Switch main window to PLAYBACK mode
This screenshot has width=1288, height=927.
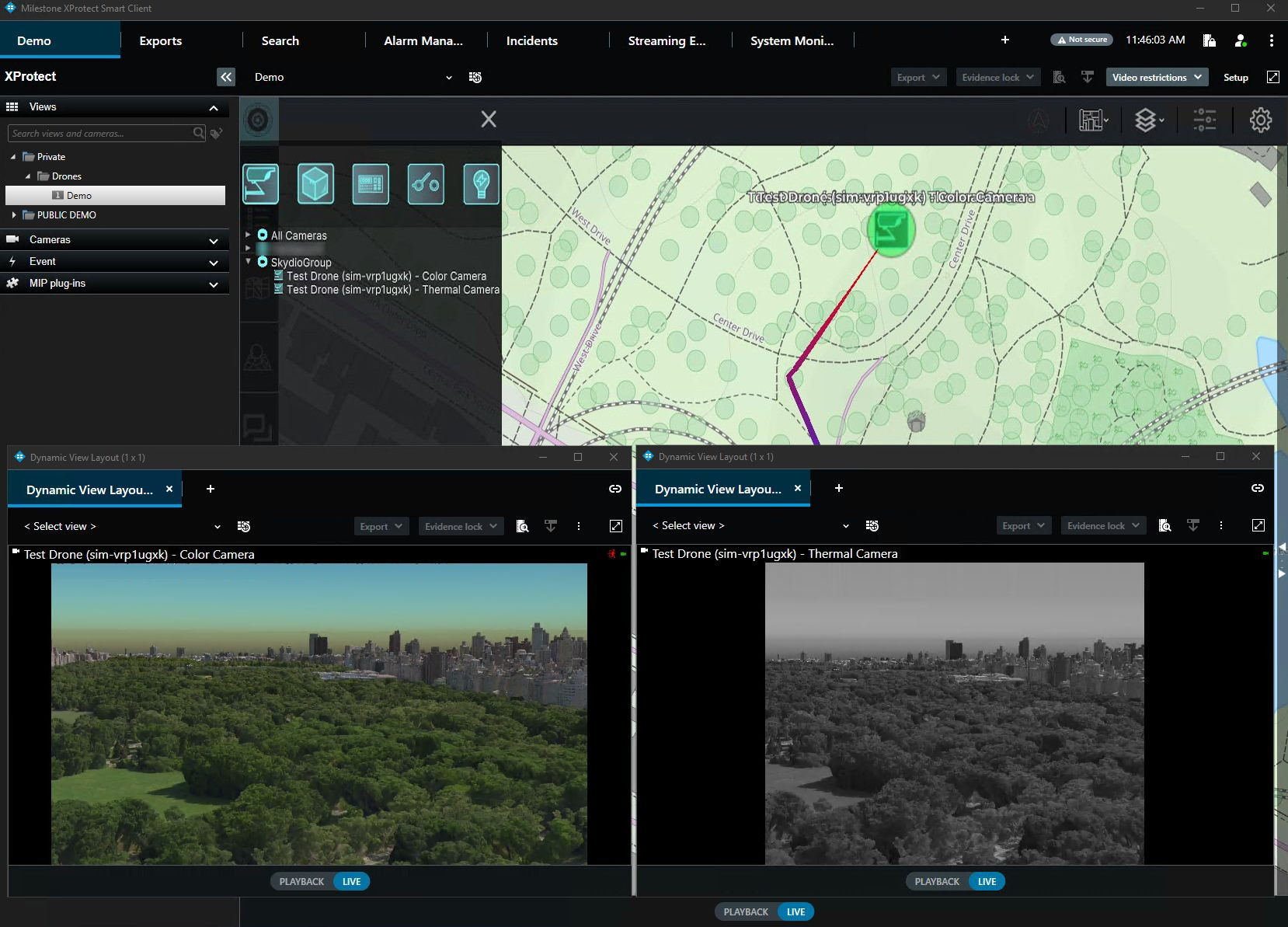(x=746, y=911)
